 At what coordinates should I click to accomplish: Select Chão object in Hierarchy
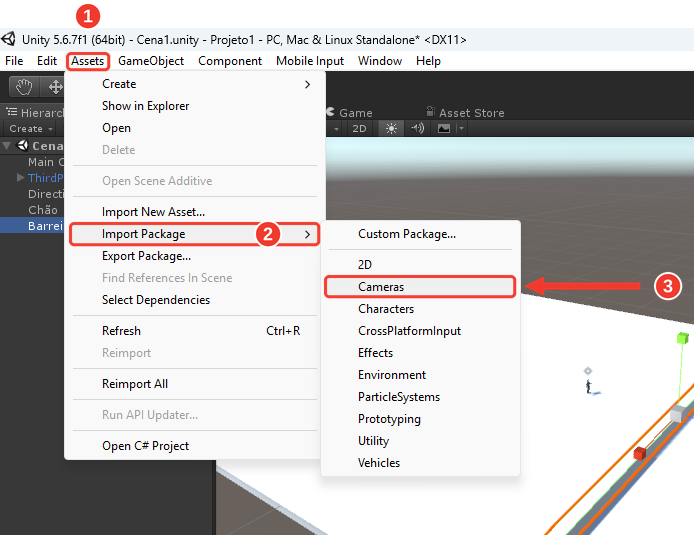click(x=42, y=210)
